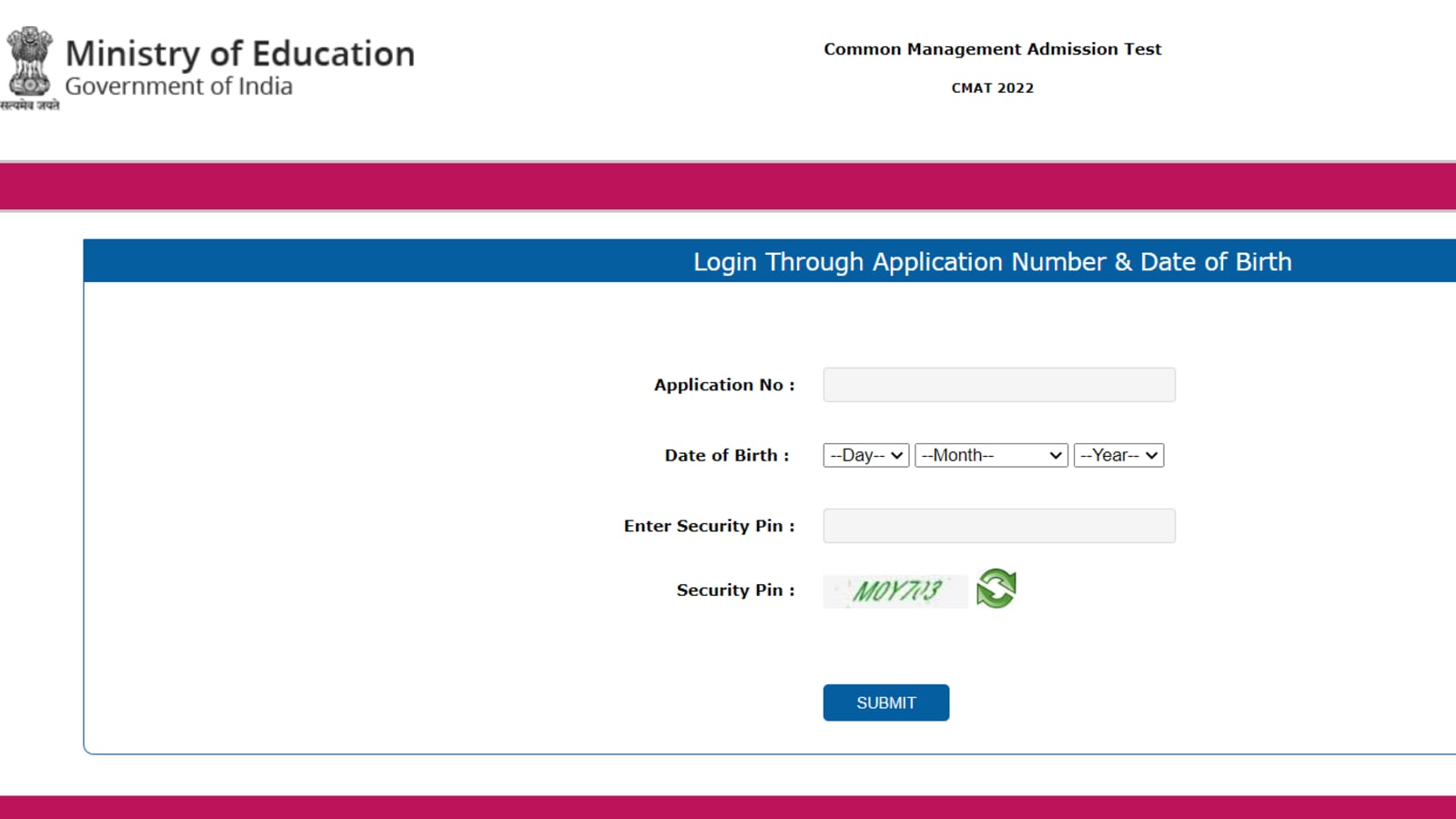This screenshot has width=1456, height=819.
Task: Click the Enter Security Pin label
Action: point(709,526)
